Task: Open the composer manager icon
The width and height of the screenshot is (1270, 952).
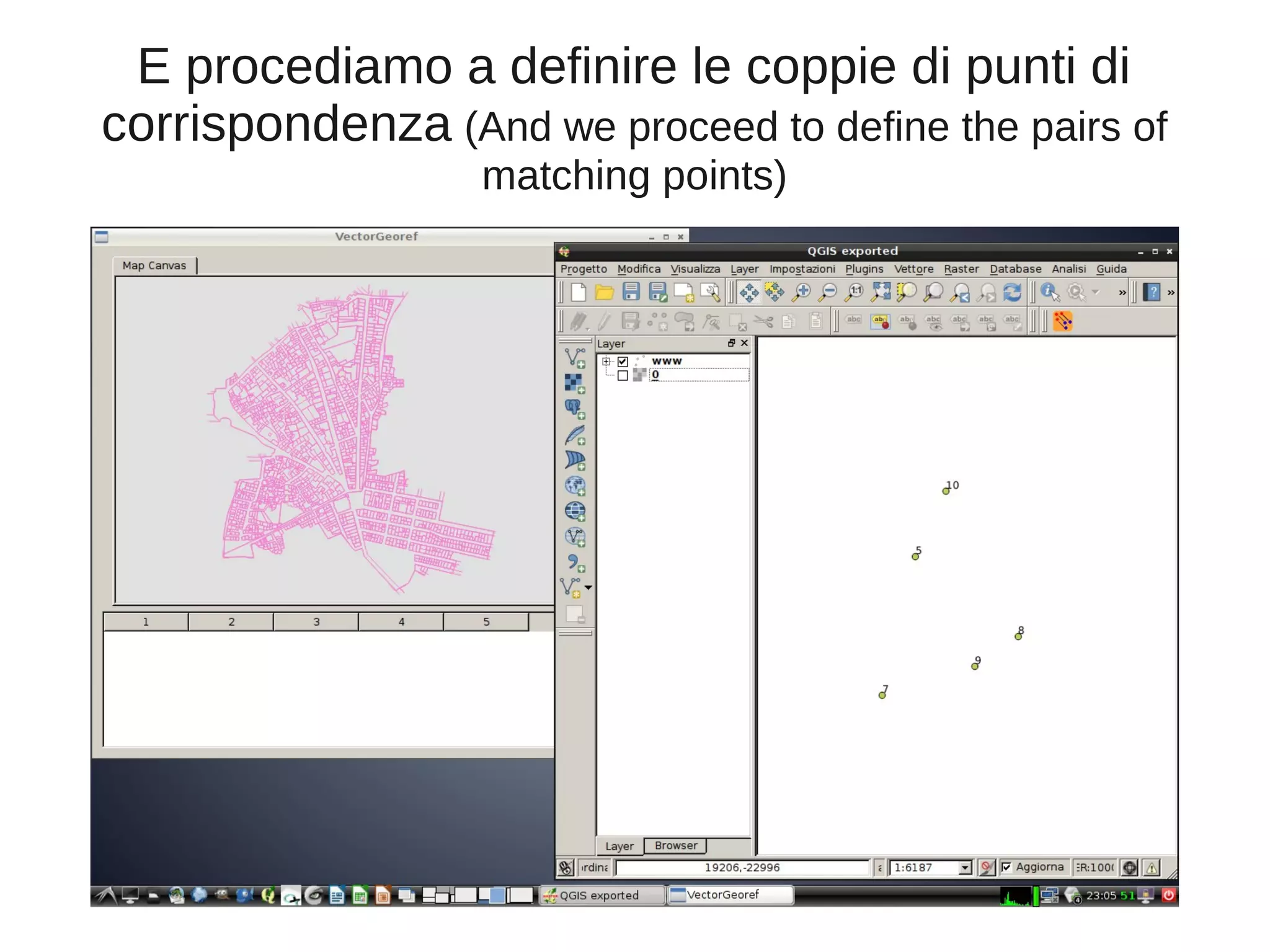Action: [x=710, y=291]
